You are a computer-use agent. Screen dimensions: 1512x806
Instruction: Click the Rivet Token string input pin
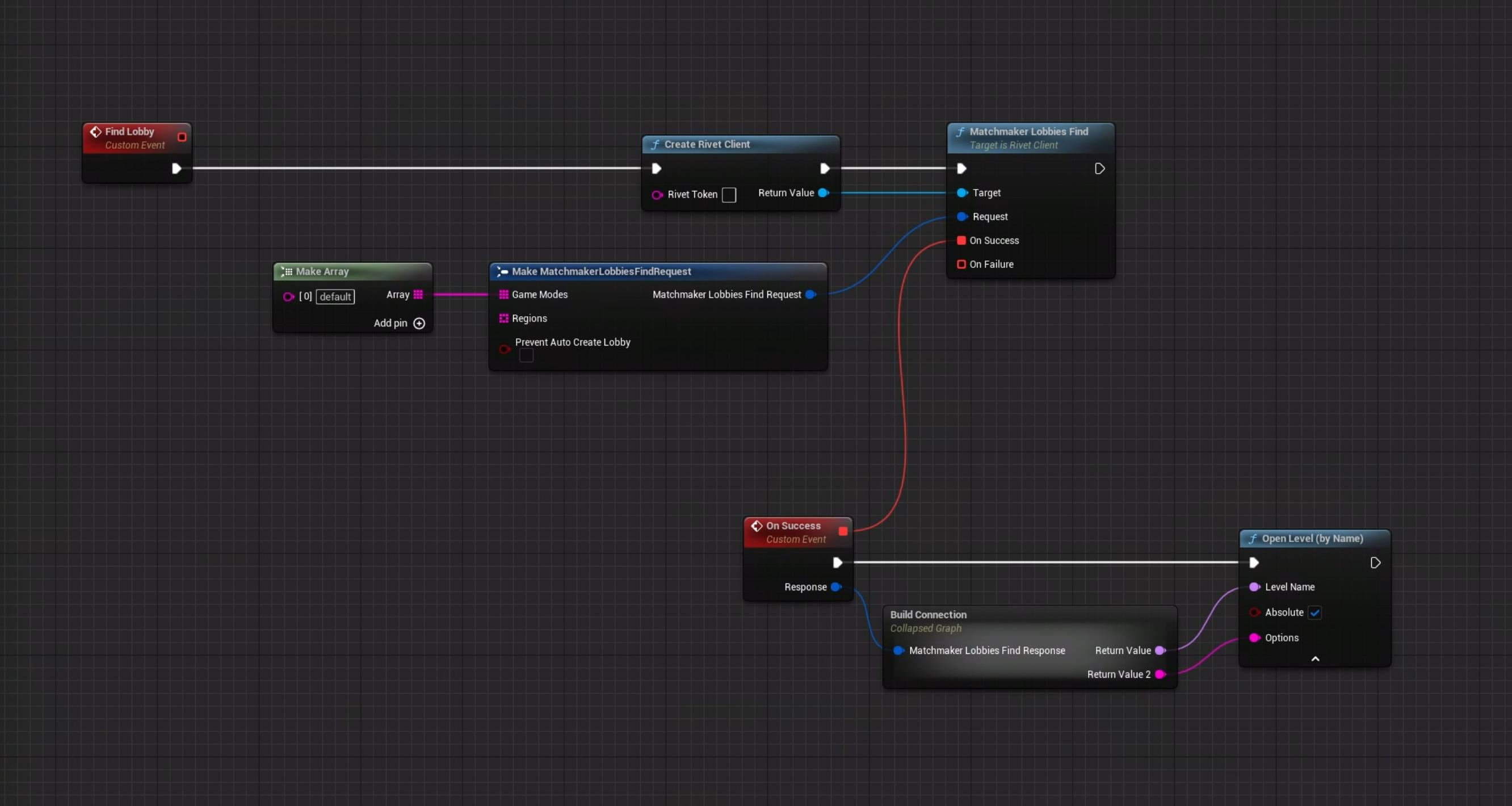[657, 195]
